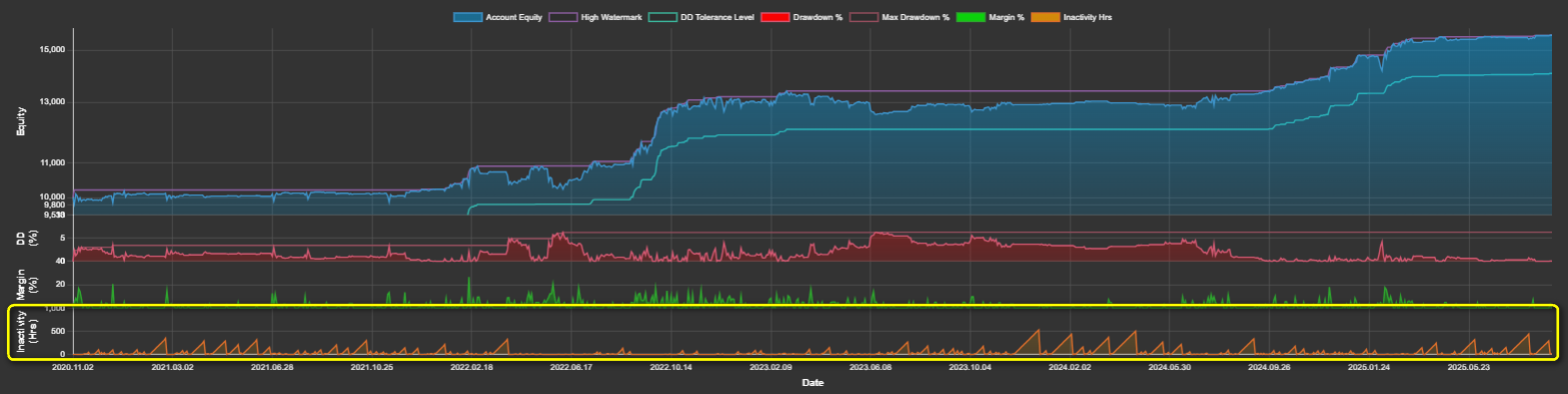Toggle the Inactivity Hrs legend series
The image size is (1568, 394).
pyautogui.click(x=1071, y=17)
